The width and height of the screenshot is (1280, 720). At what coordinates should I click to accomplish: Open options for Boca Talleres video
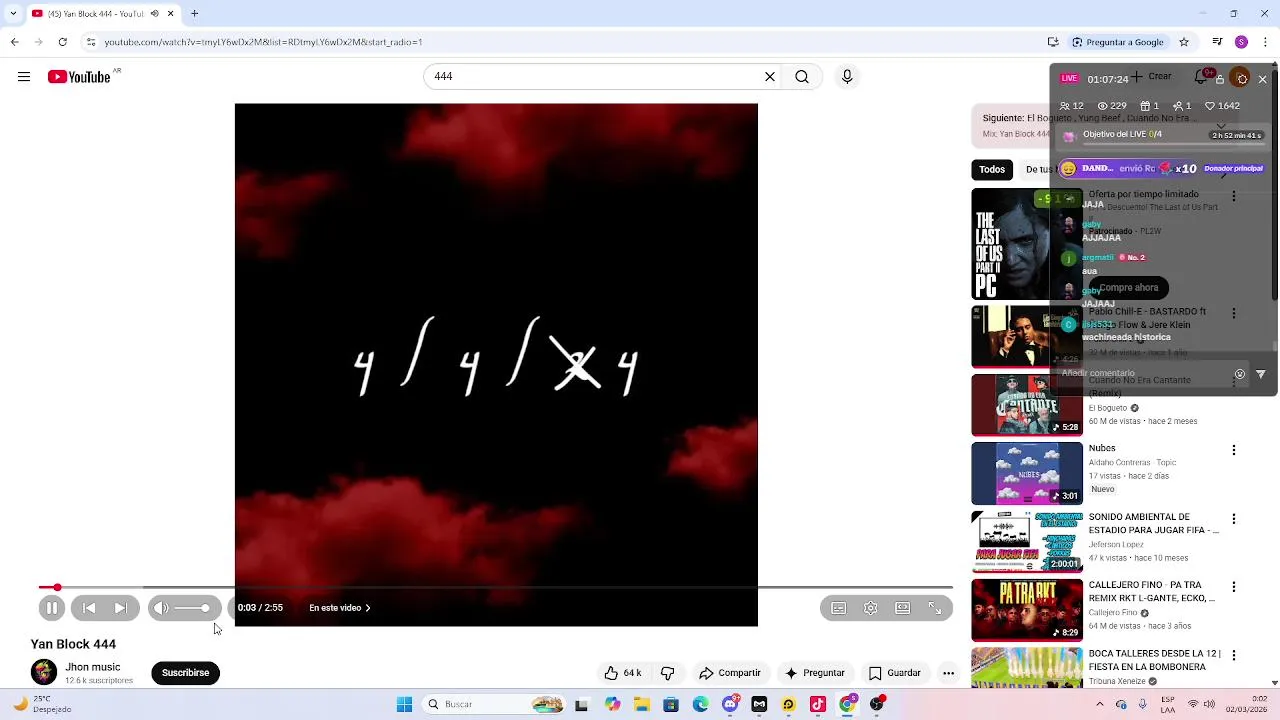(x=1234, y=655)
